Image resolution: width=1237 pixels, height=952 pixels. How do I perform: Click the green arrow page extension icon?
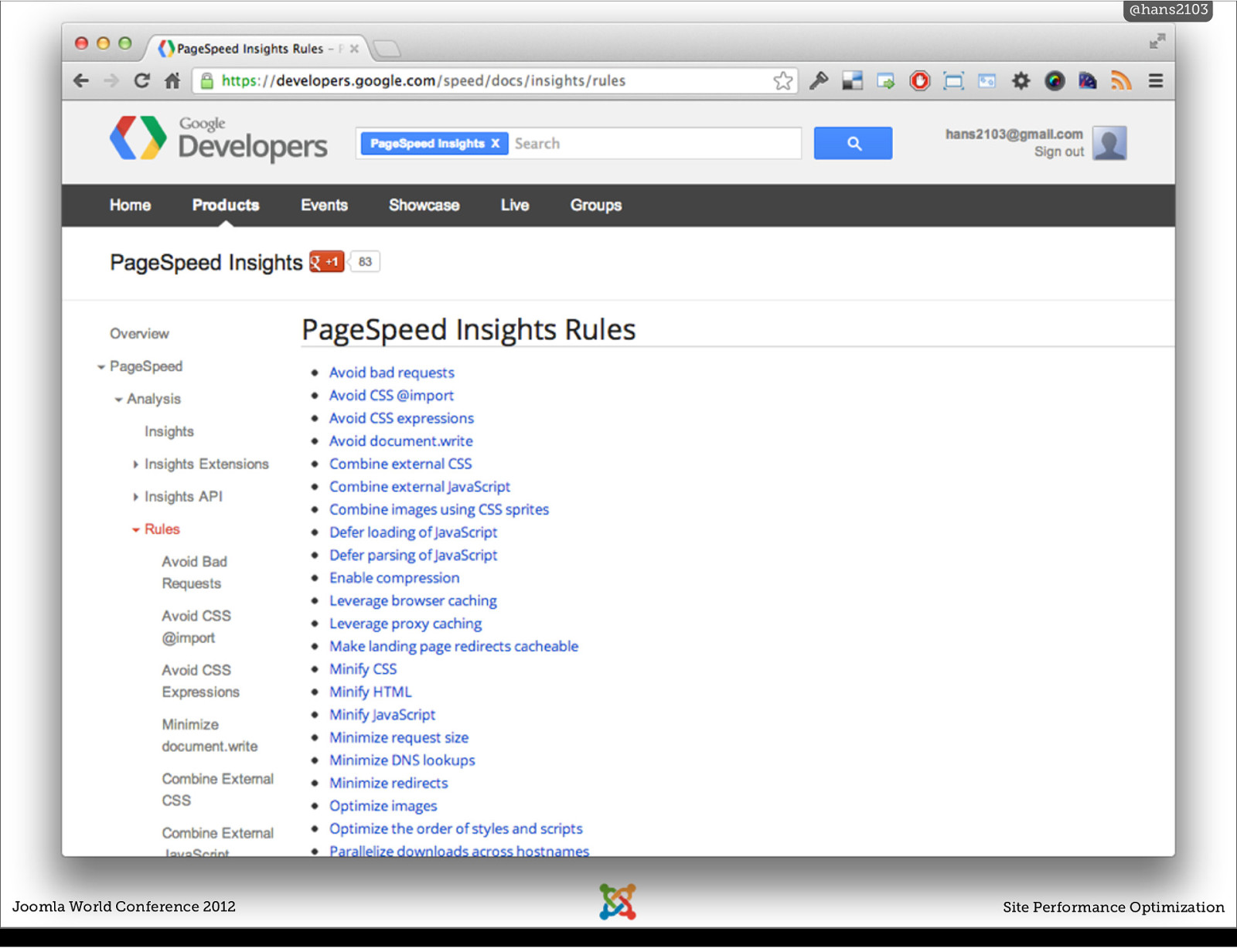pos(886,80)
